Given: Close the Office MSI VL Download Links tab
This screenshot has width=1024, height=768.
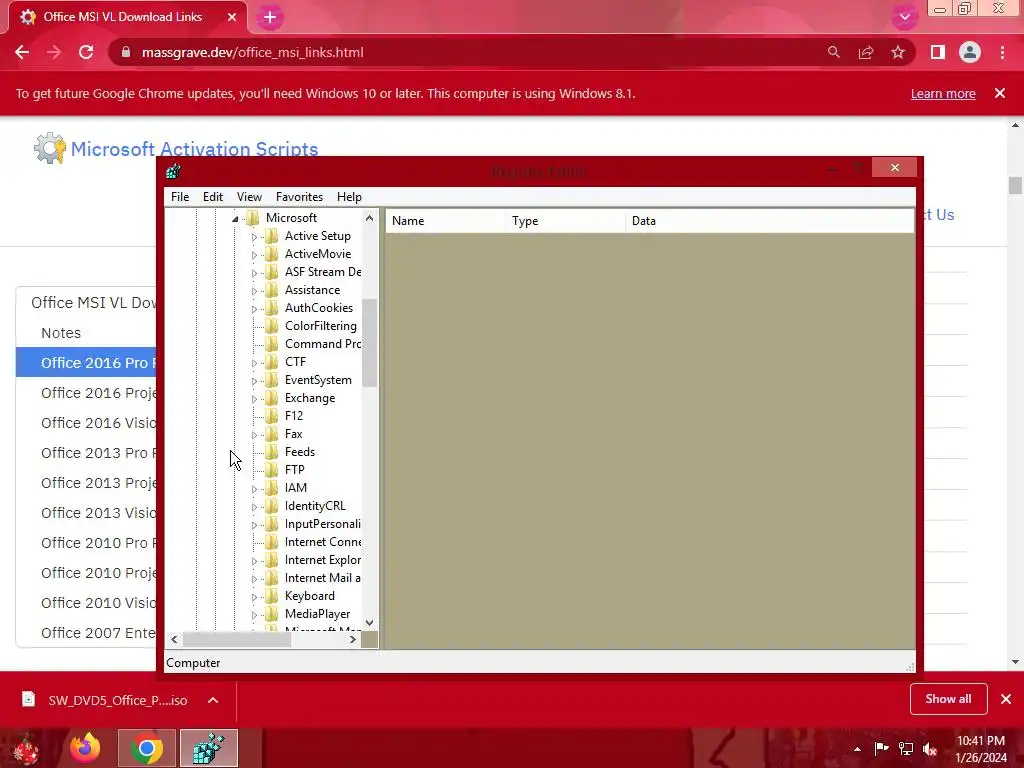Looking at the screenshot, I should point(232,17).
